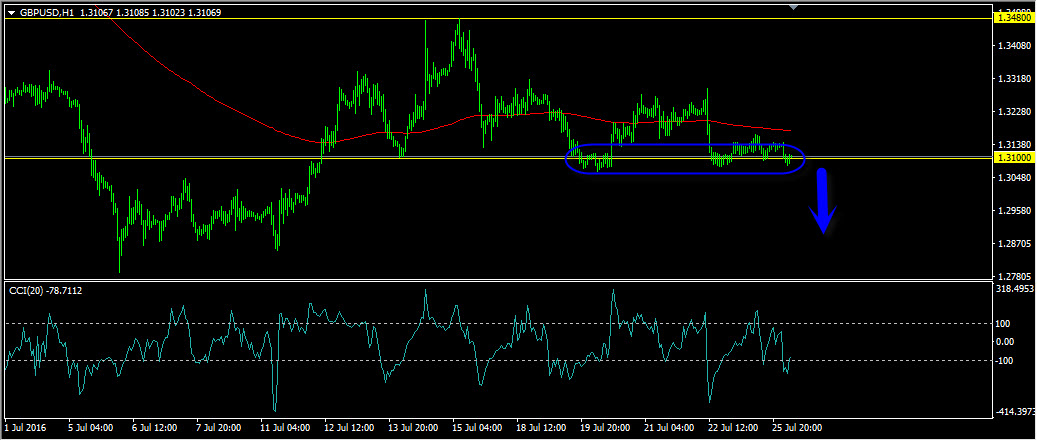Select the blue down arrow object
Viewport: 1037px width, 441px height.
(823, 203)
